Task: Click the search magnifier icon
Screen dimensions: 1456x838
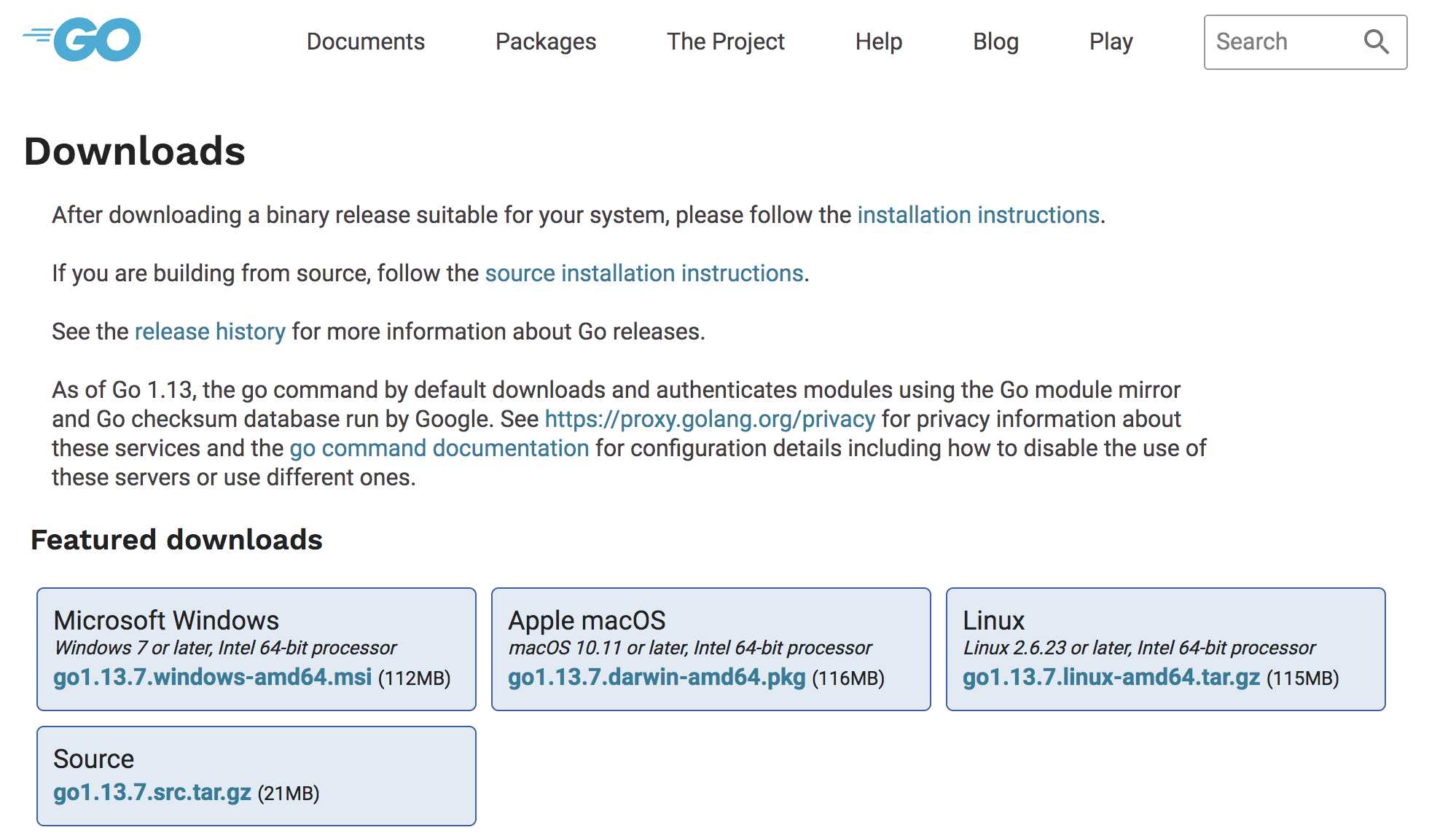Action: click(1376, 42)
